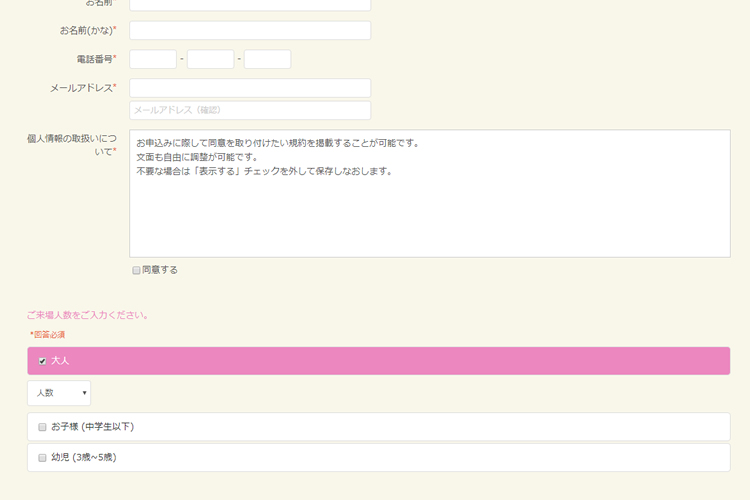
Task: Enable the お子様 (中学生以下) checkbox
Action: coord(42,427)
